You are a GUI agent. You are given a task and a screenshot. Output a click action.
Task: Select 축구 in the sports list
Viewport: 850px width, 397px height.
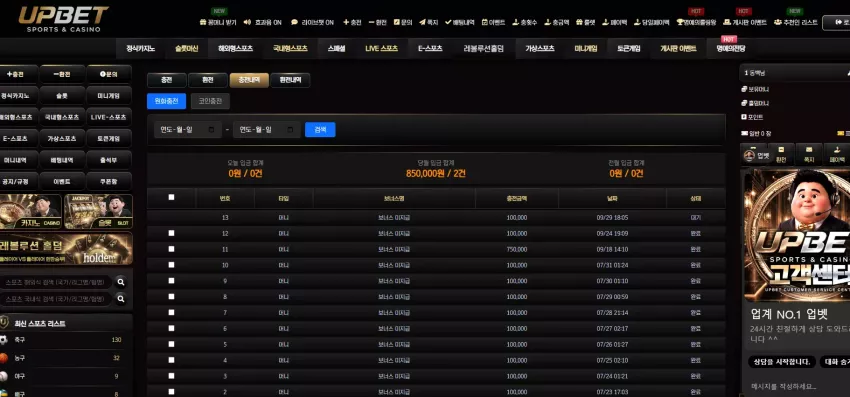click(66, 340)
